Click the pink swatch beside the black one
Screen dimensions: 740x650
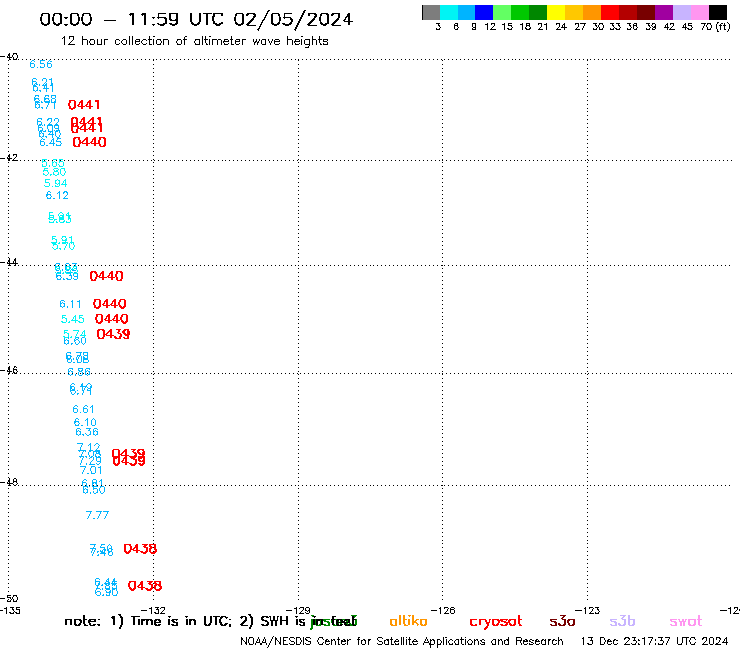tap(700, 12)
